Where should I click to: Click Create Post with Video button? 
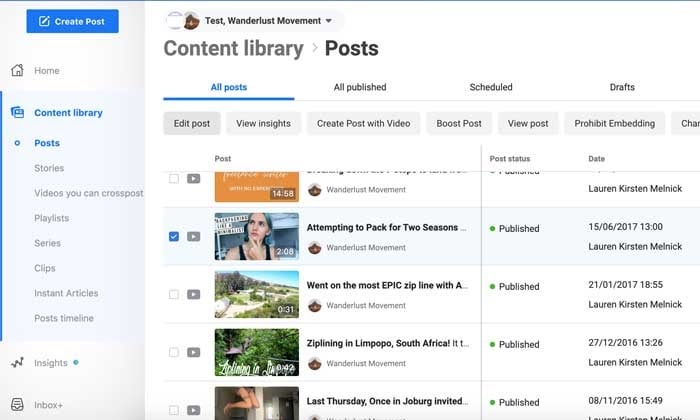click(363, 123)
